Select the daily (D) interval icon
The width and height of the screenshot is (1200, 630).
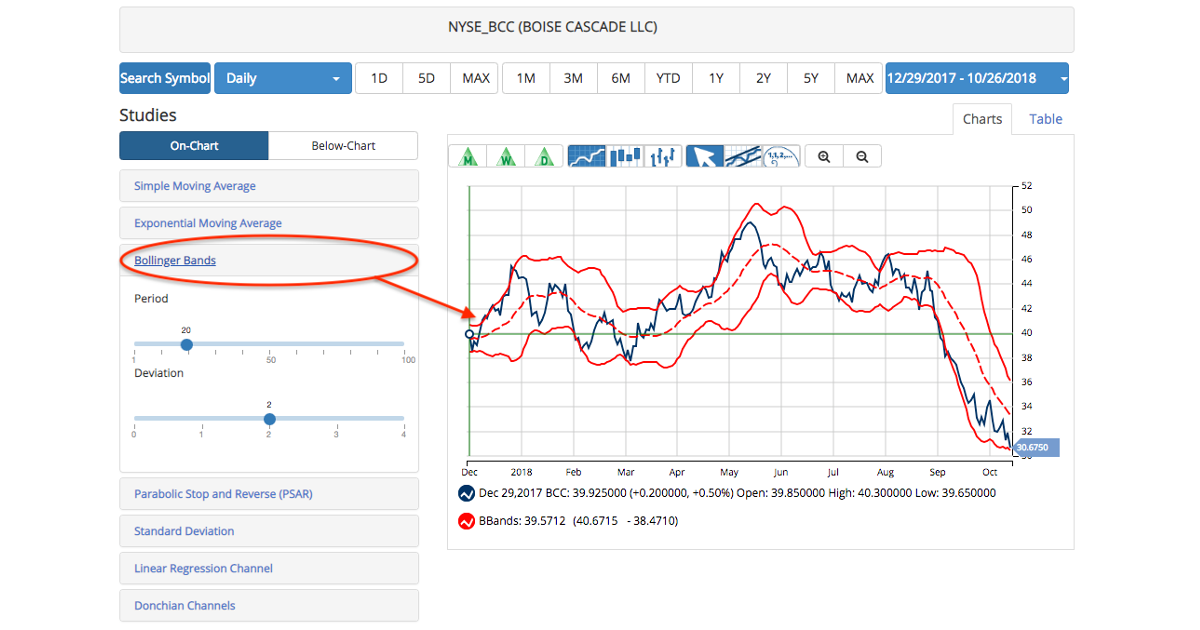click(544, 157)
